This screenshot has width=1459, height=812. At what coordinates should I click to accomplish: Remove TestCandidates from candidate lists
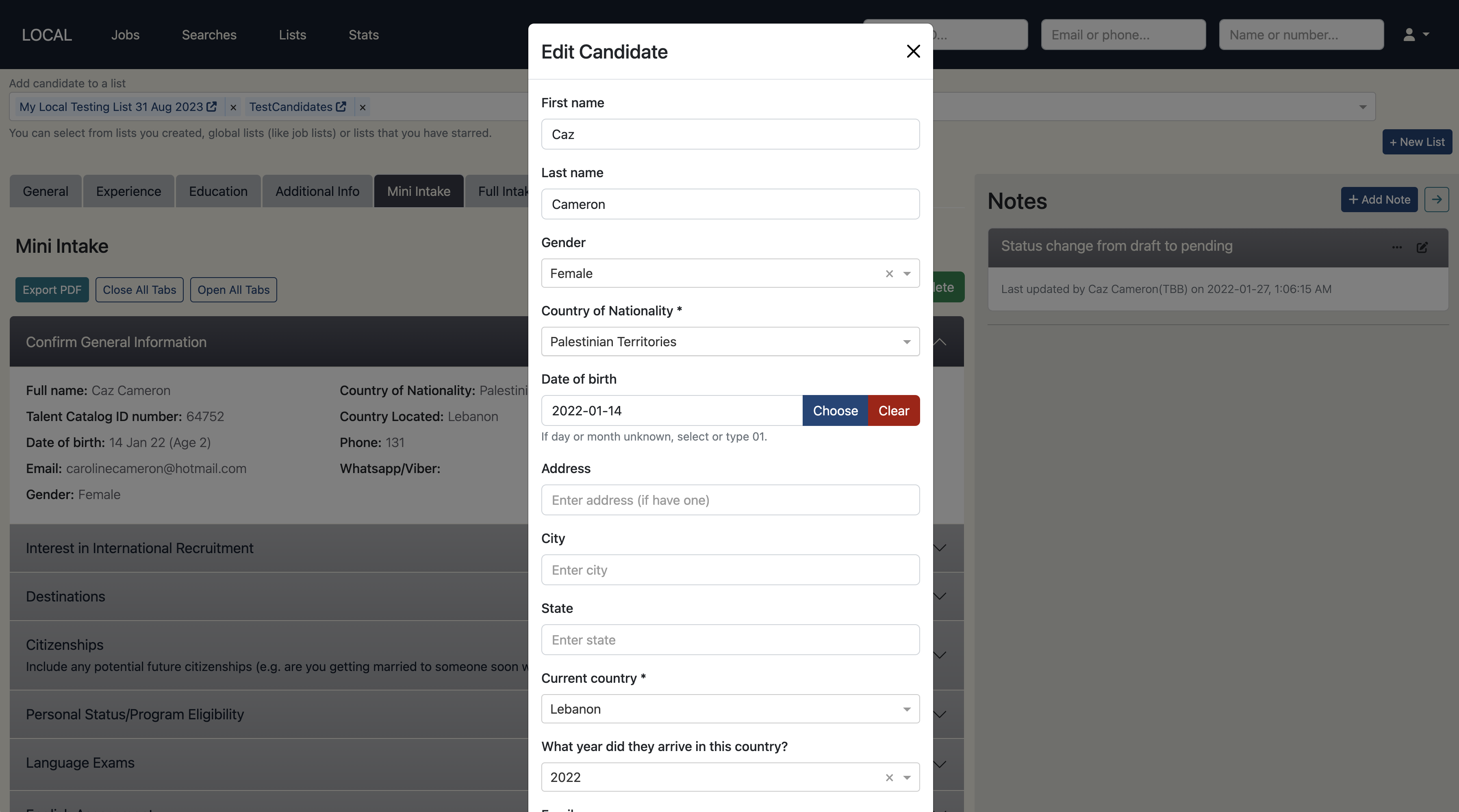pos(363,108)
